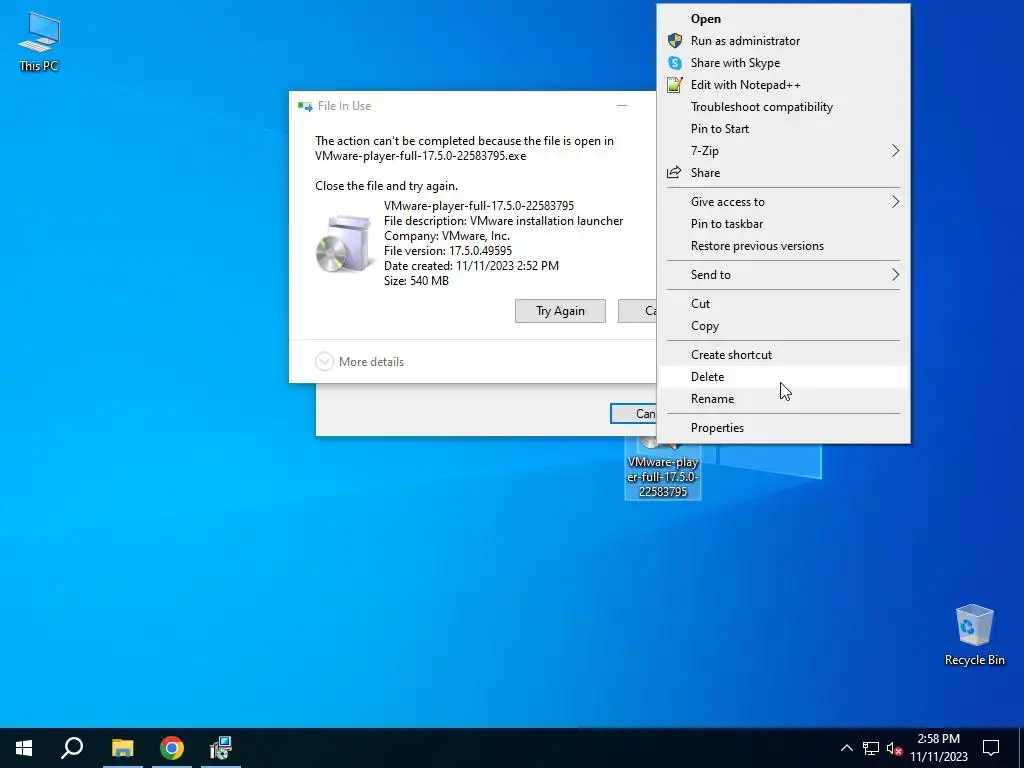Choose Pin to Start

click(783, 129)
